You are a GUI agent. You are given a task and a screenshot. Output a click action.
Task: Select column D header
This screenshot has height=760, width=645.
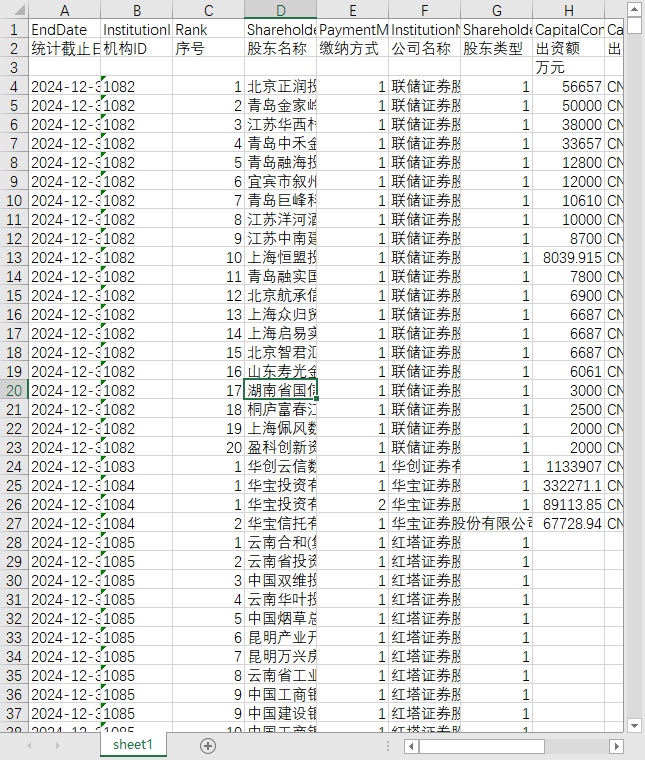pyautogui.click(x=281, y=10)
